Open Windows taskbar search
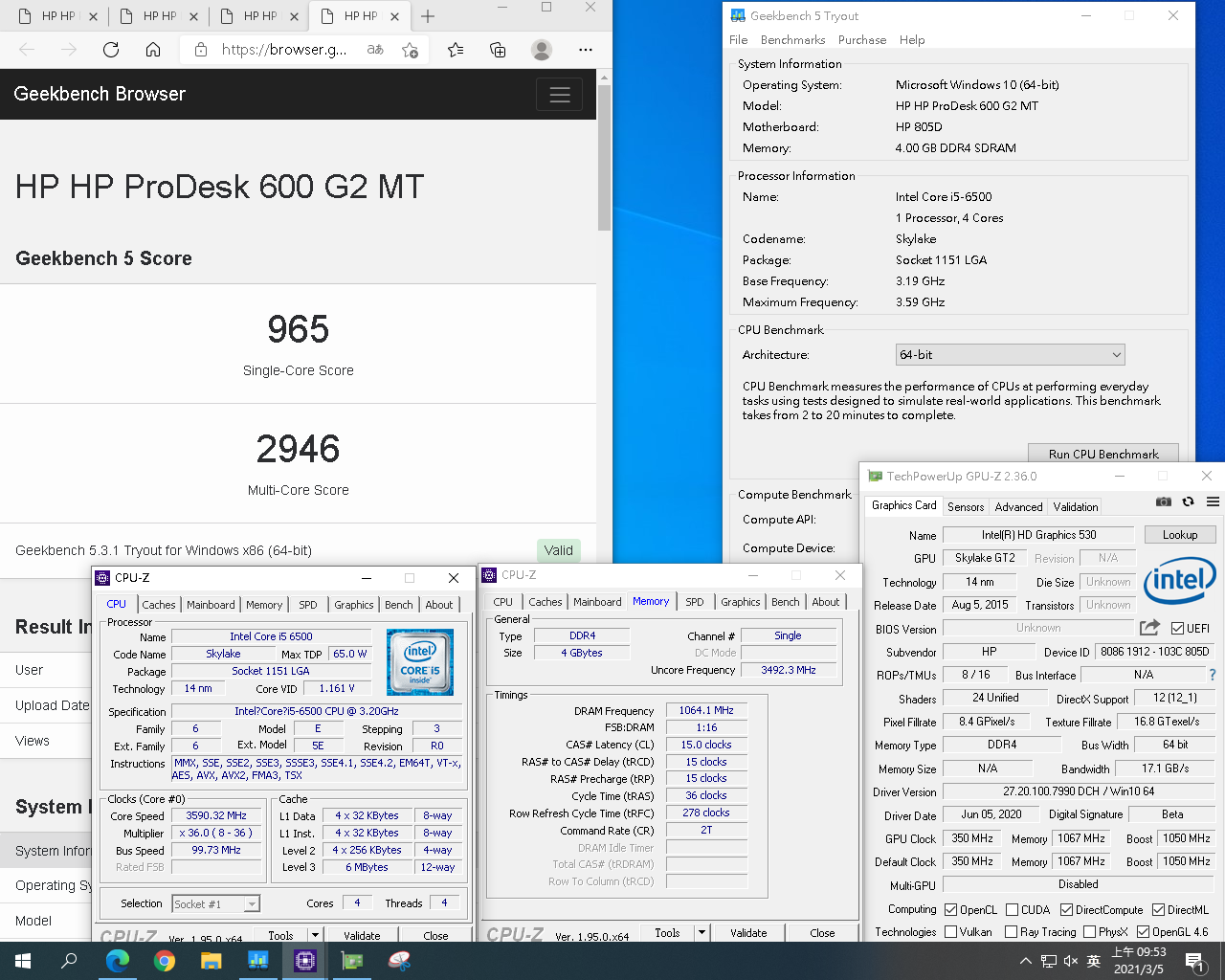Viewport: 1225px width, 980px height. [69, 961]
